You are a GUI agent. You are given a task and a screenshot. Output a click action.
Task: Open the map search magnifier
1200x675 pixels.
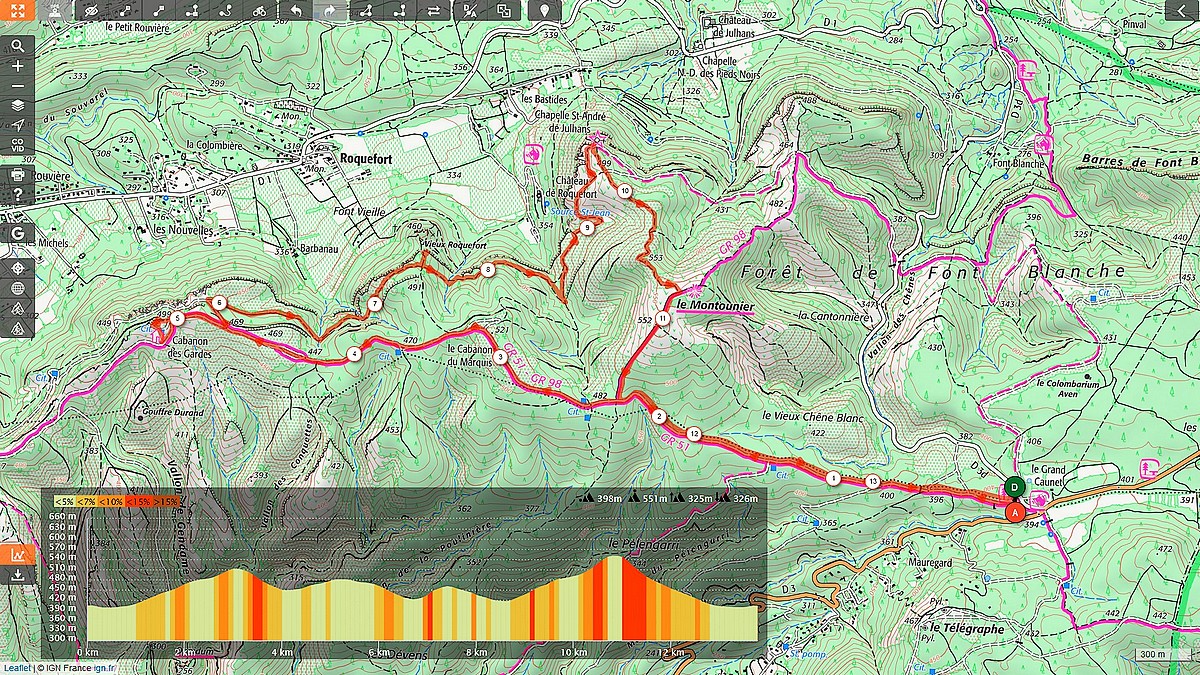pos(18,46)
